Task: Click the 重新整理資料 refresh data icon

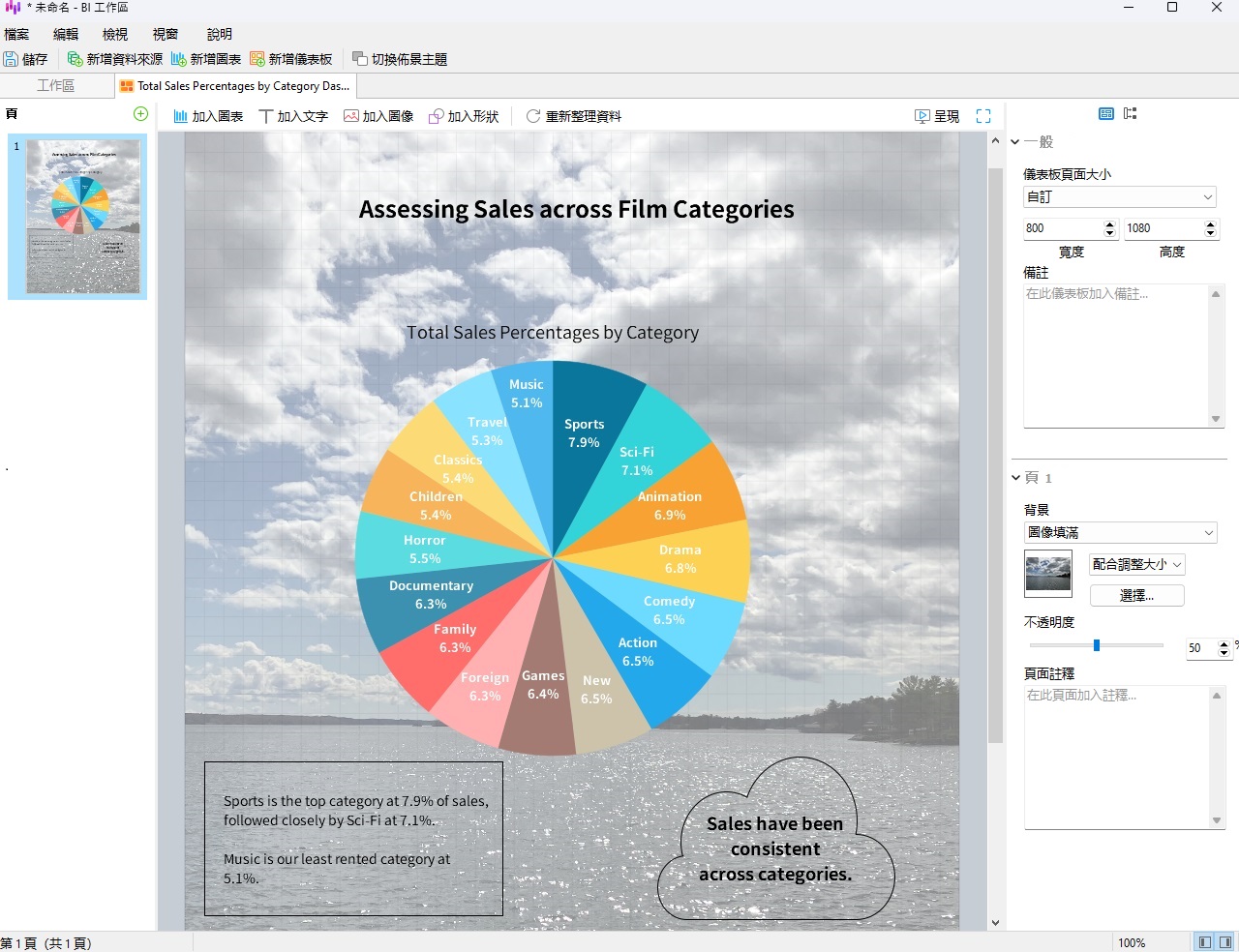Action: tap(533, 116)
